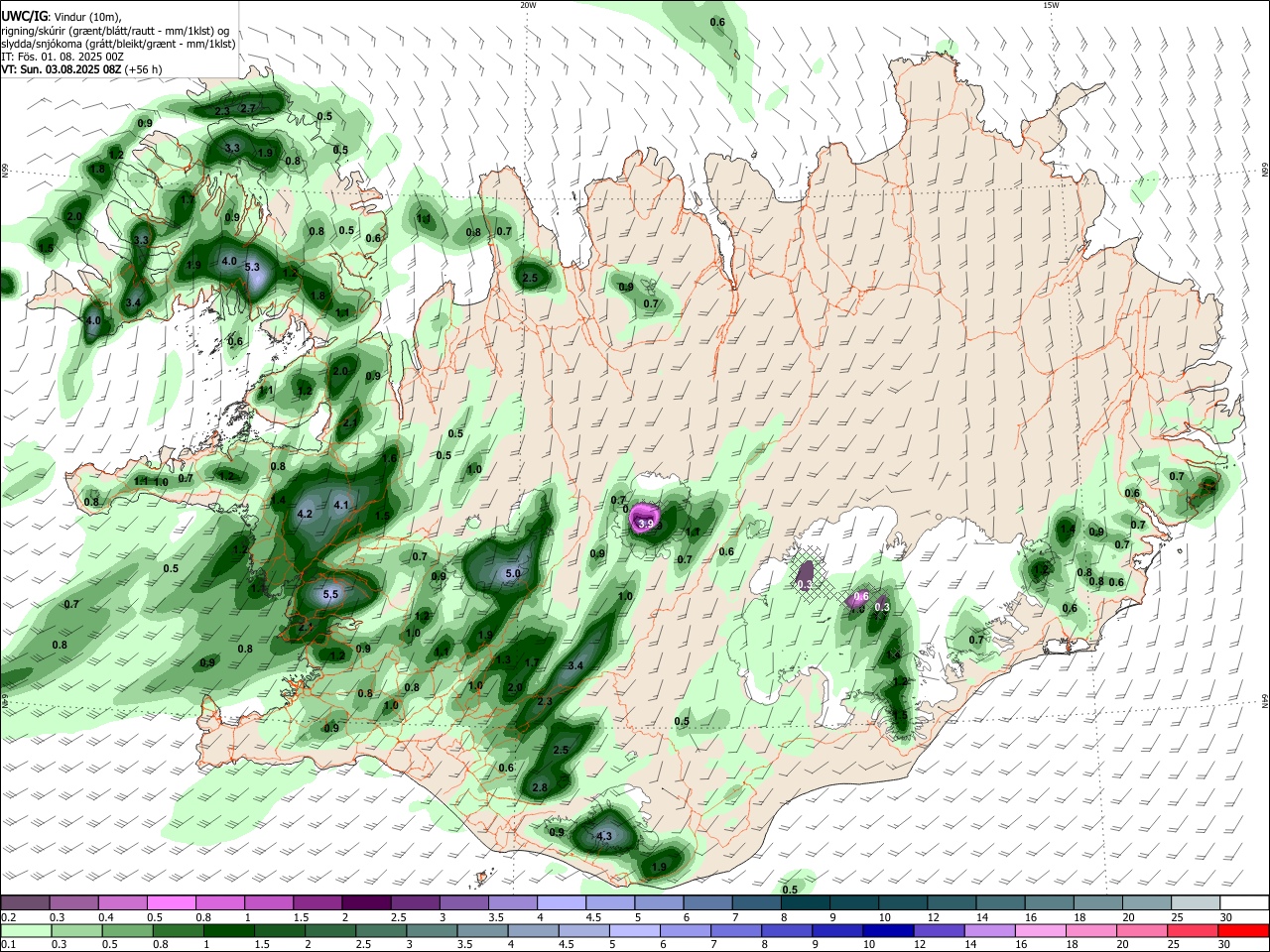Click the '5.5' precipitation value on the map
Viewport: 1270px width, 952px height.
(331, 594)
